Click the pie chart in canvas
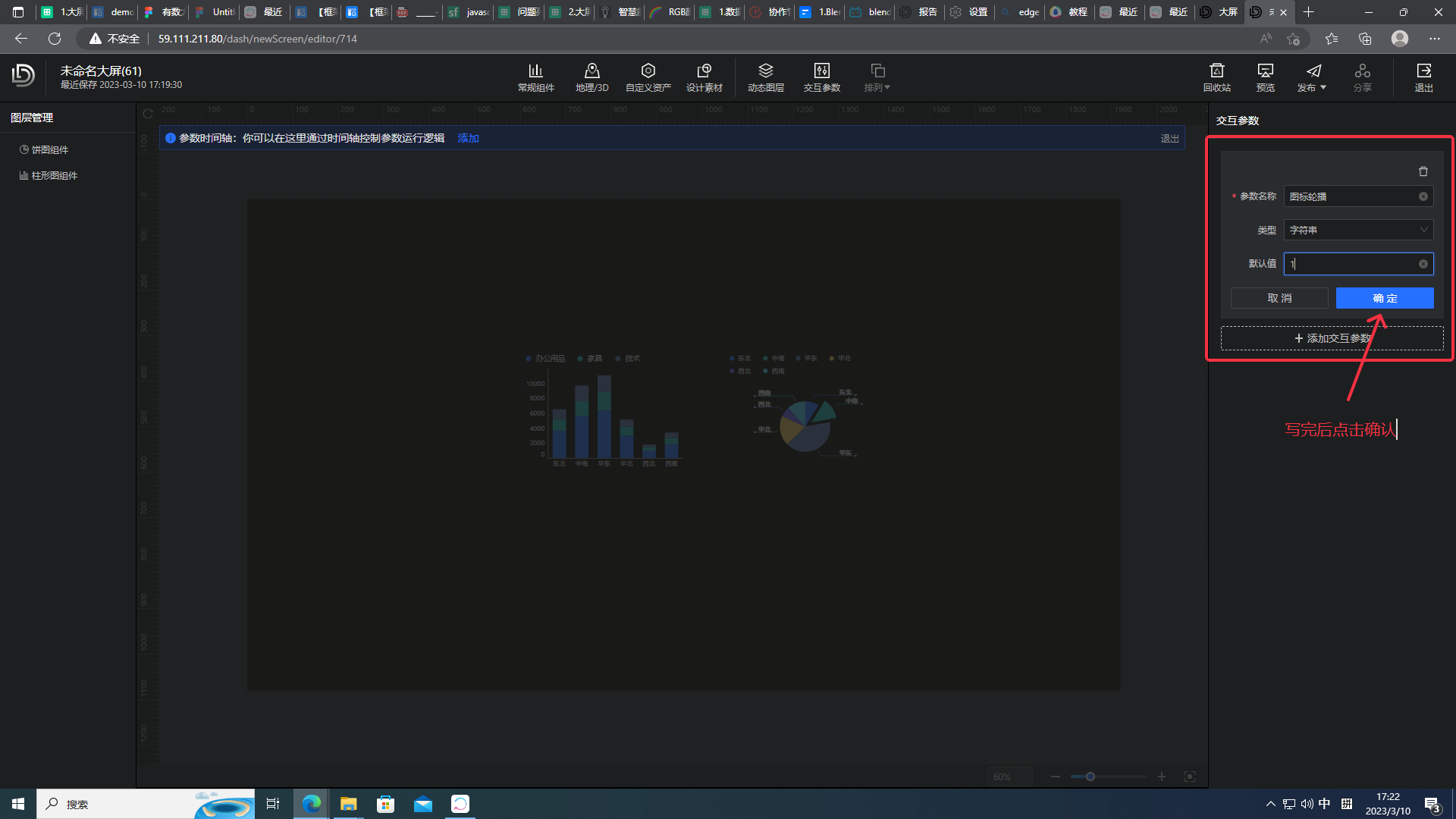The image size is (1456, 819). click(795, 406)
